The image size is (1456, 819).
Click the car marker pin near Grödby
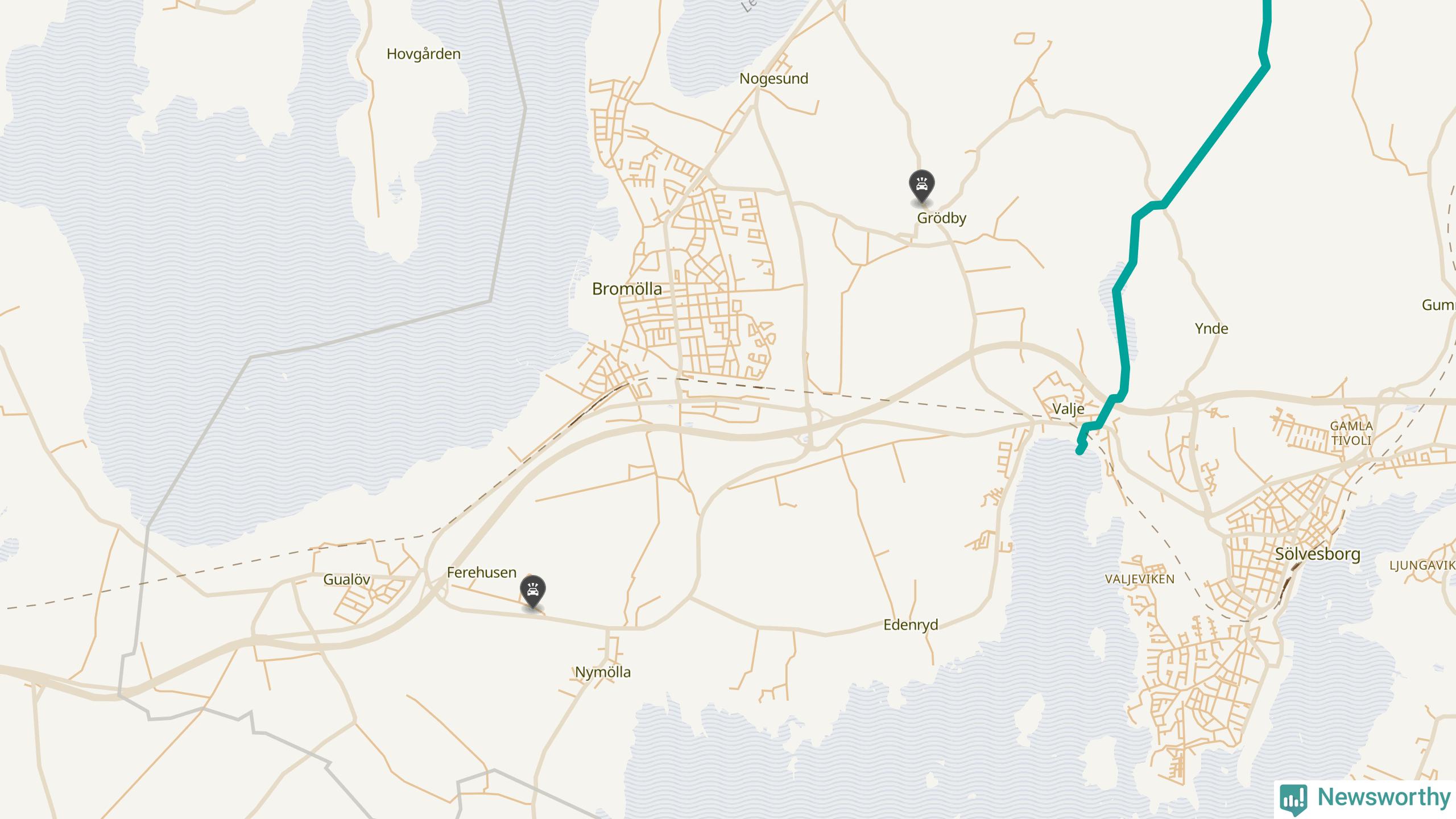(x=921, y=187)
